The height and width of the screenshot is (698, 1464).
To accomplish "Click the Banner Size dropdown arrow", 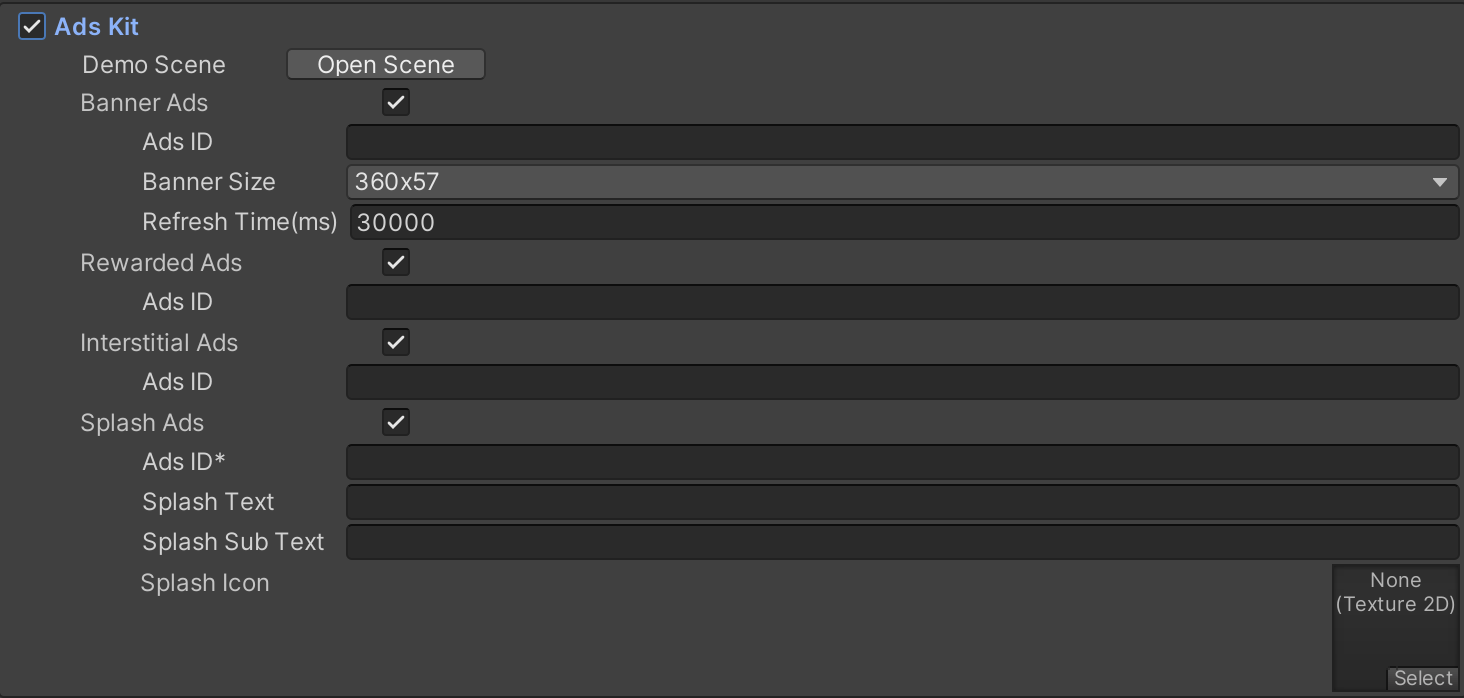I will (1439, 182).
